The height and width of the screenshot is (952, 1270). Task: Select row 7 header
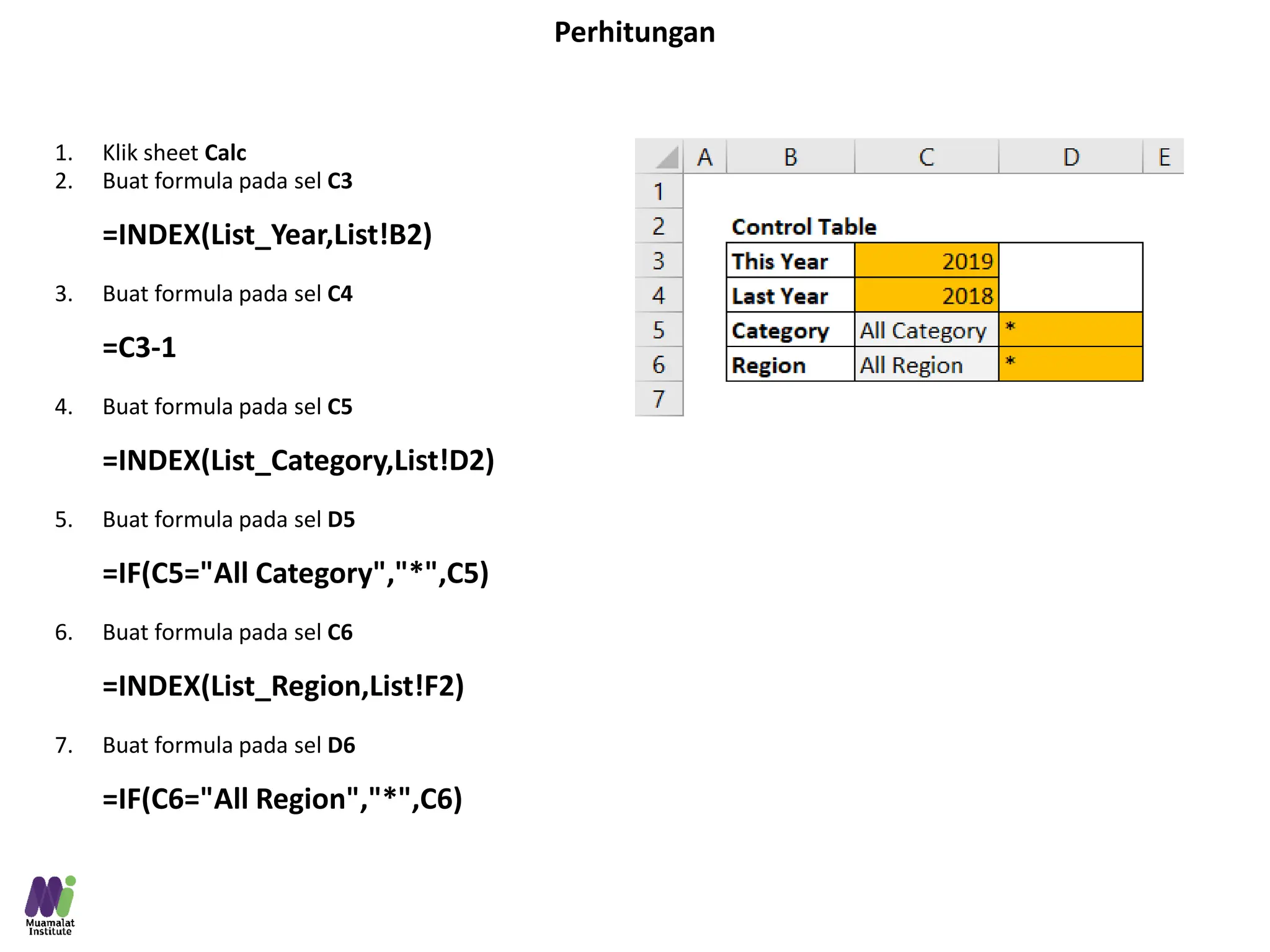coord(659,399)
